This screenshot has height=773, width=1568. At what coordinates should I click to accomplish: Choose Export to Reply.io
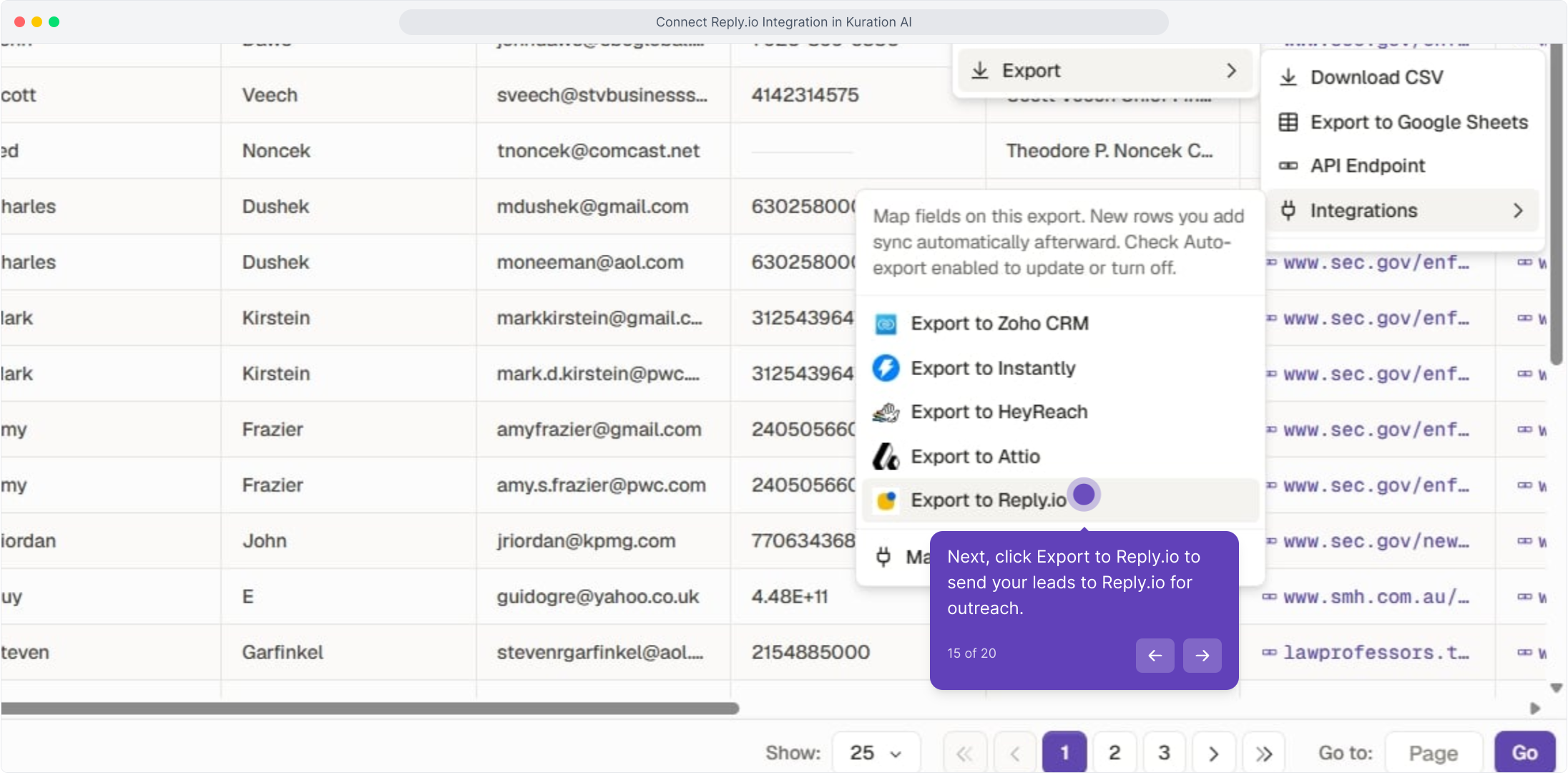1060,500
